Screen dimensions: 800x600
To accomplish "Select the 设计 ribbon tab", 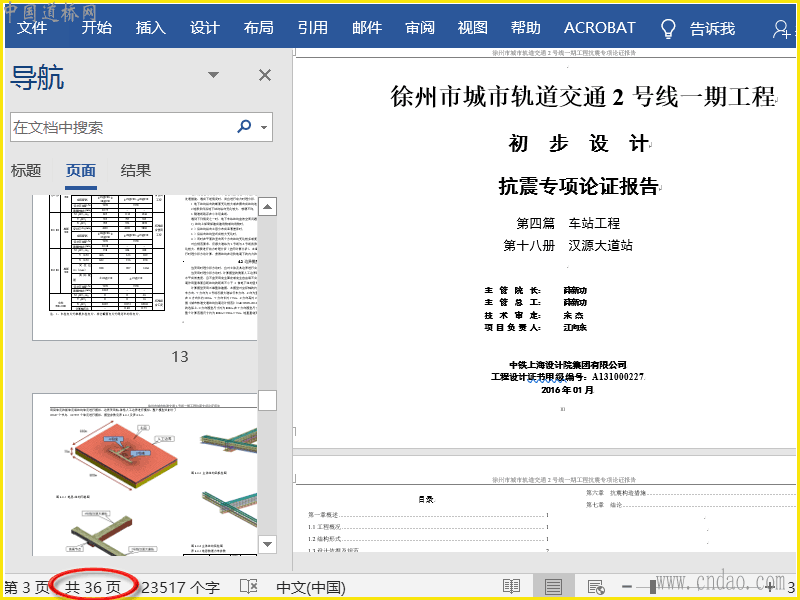I will pos(205,28).
